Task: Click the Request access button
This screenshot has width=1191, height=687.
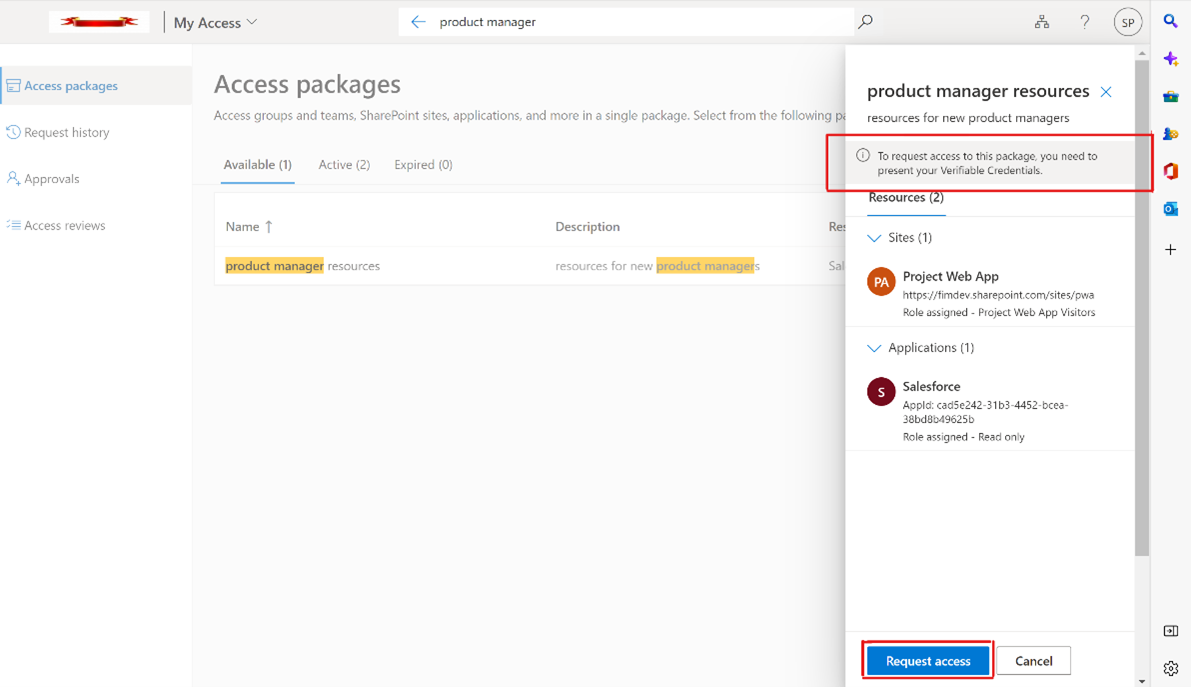Action: tap(928, 661)
